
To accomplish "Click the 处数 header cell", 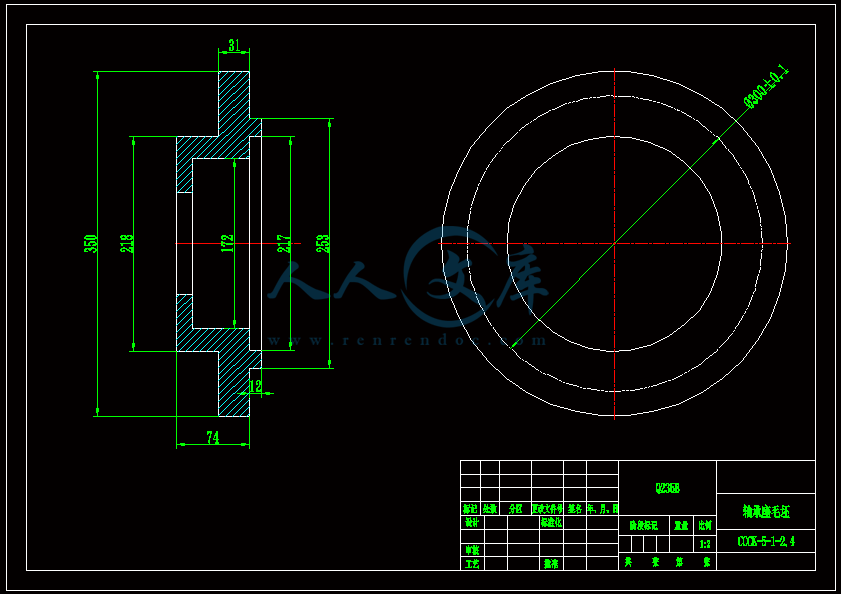I will point(490,509).
